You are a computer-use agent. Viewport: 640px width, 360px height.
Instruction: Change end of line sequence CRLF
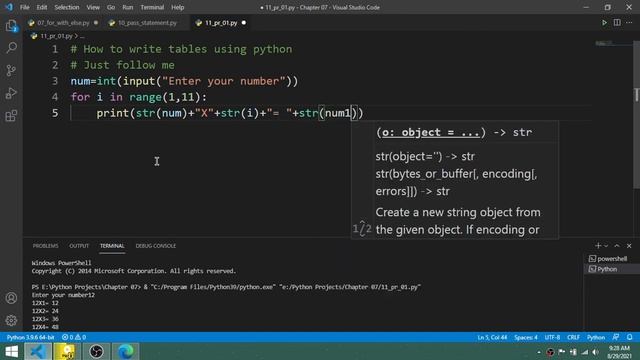pyautogui.click(x=573, y=337)
